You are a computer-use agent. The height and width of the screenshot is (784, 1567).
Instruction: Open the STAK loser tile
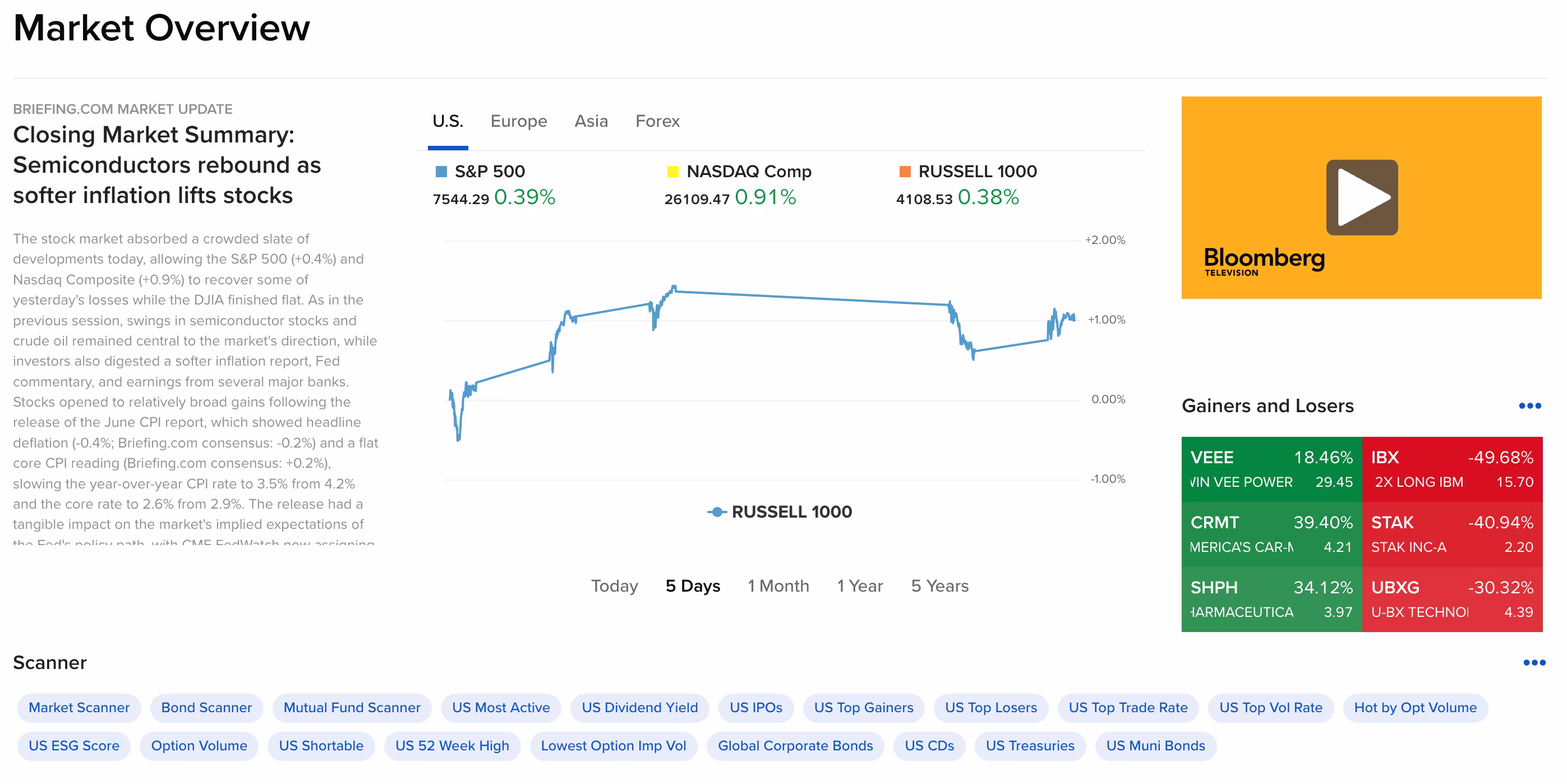pos(1452,534)
